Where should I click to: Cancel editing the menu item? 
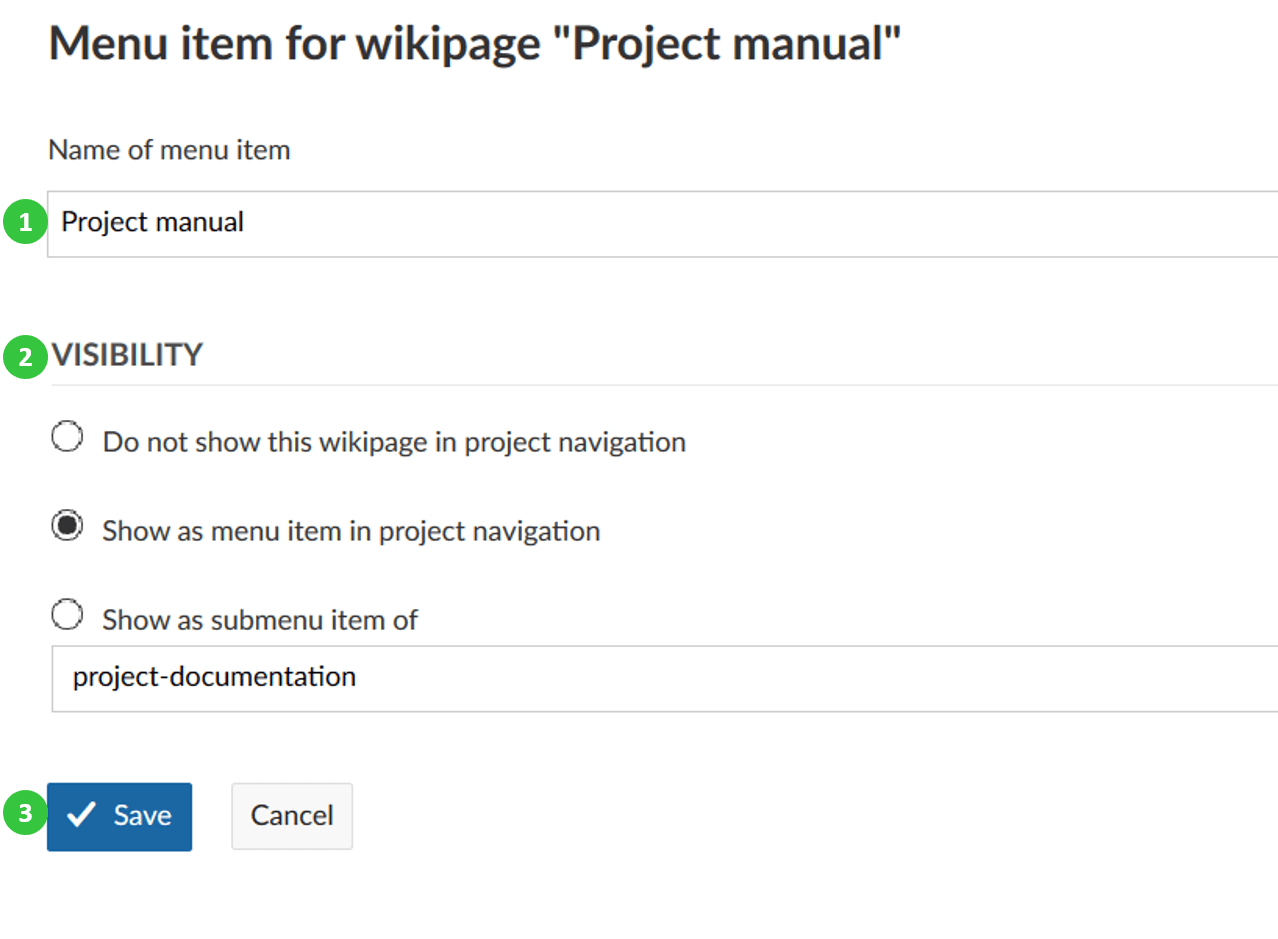(x=291, y=816)
